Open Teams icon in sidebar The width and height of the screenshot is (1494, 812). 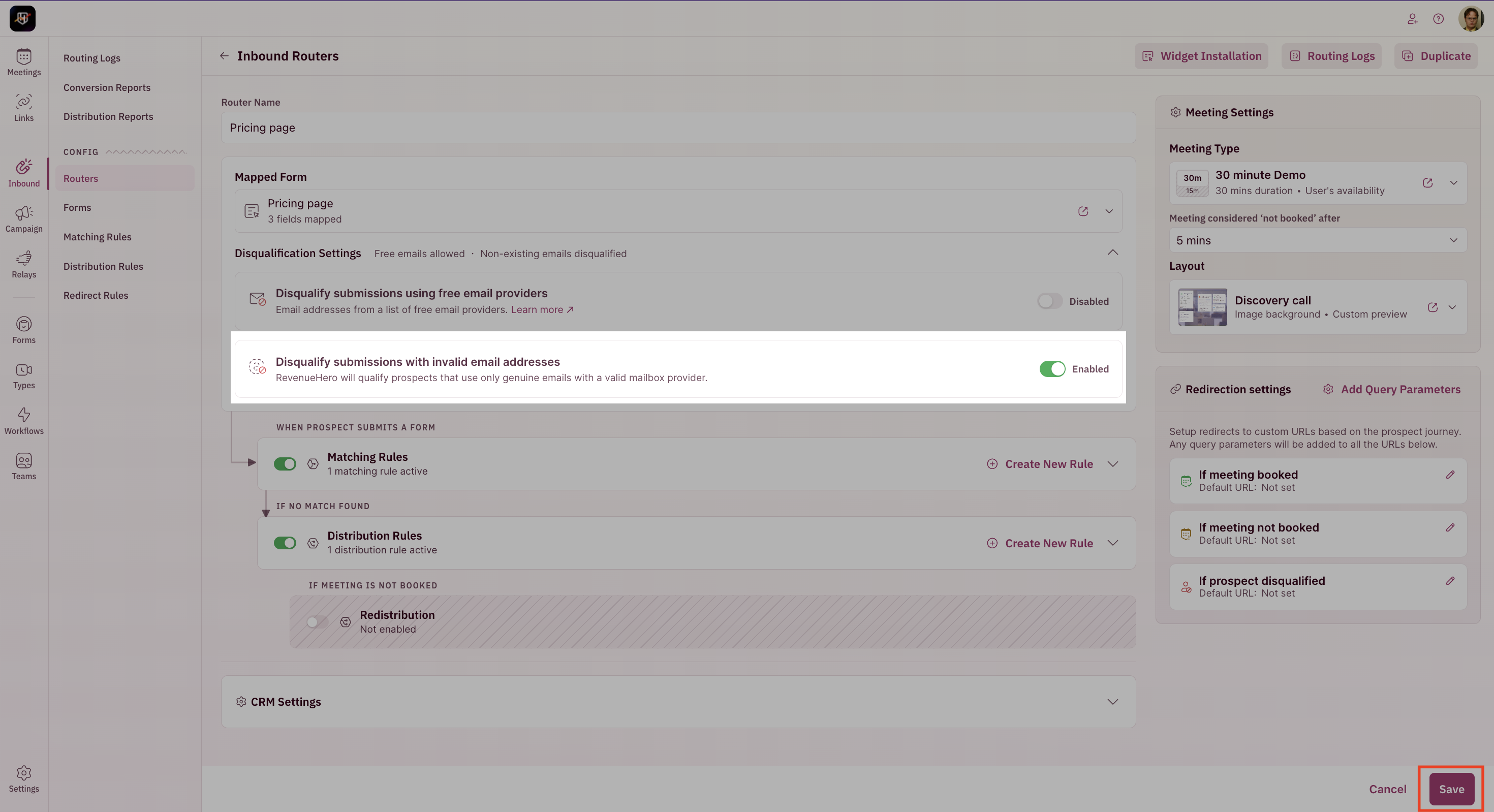[x=24, y=466]
